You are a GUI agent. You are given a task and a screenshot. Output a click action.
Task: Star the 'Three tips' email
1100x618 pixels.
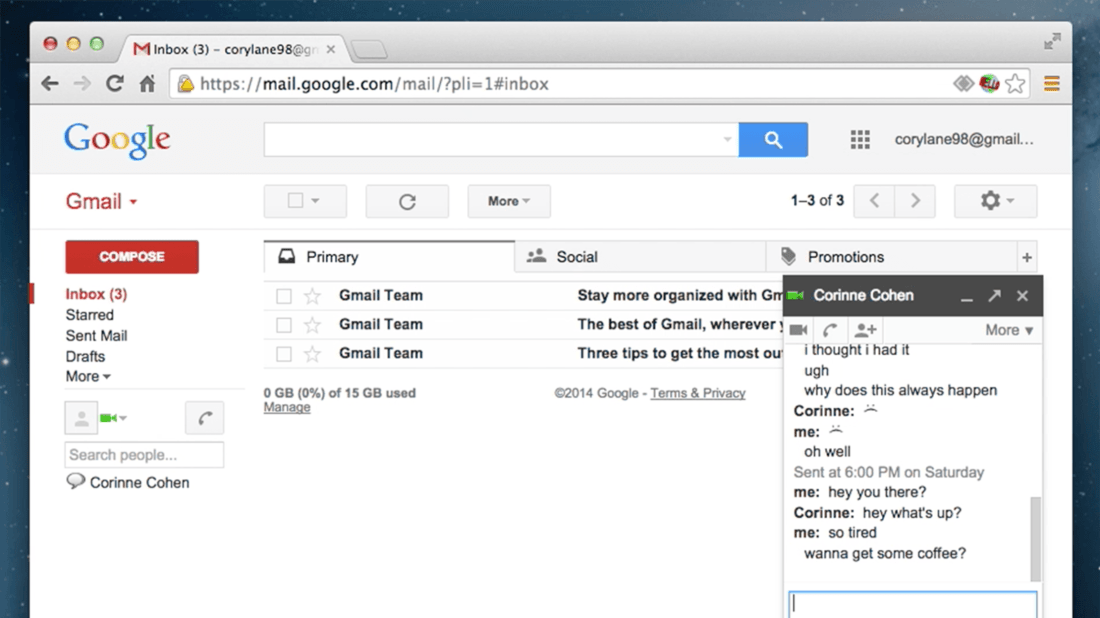(312, 354)
